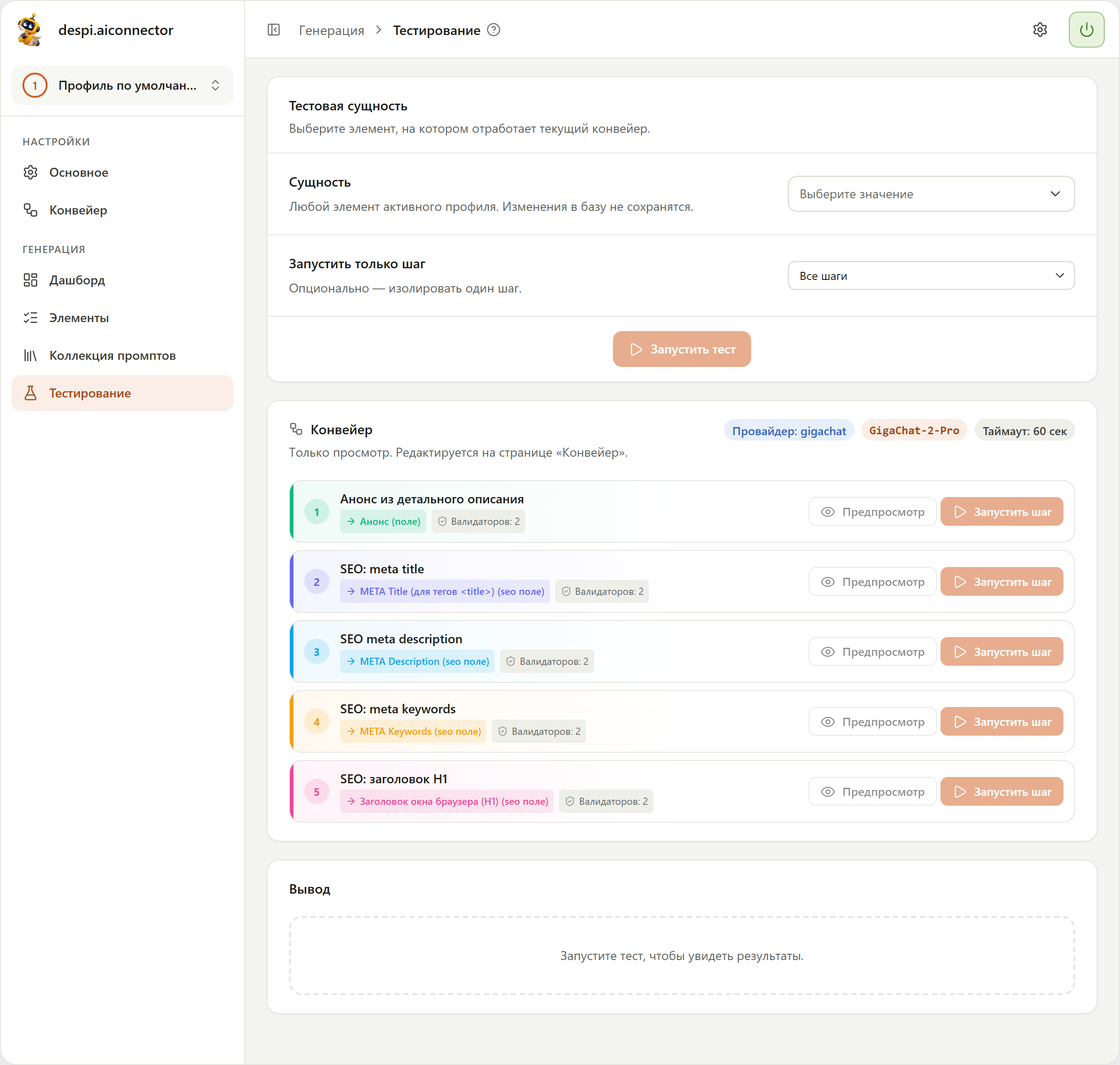The image size is (1120, 1065).
Task: Preview the SEO meta description step
Action: 872,652
